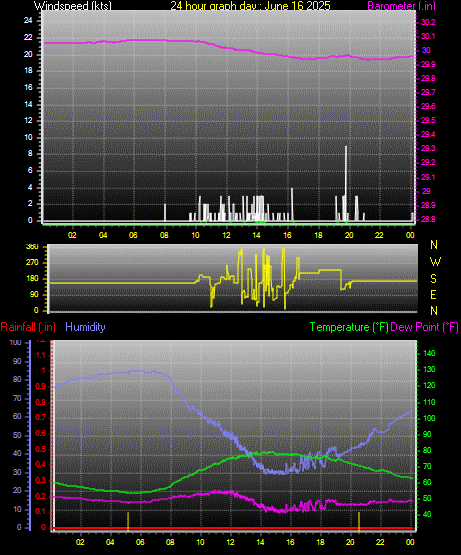Click the wind spike near hour 08

[x=165, y=212]
